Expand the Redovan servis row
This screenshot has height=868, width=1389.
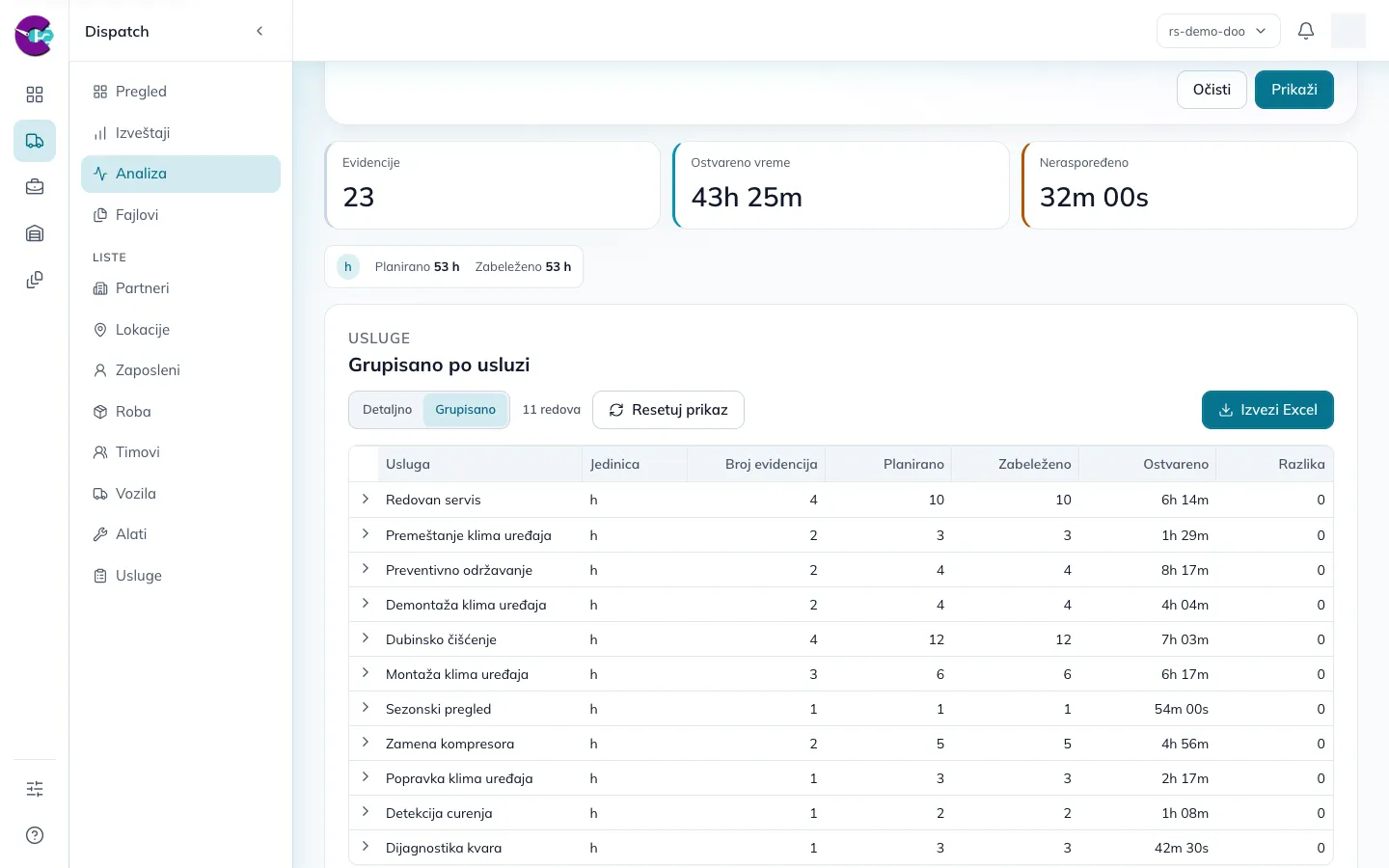click(366, 499)
